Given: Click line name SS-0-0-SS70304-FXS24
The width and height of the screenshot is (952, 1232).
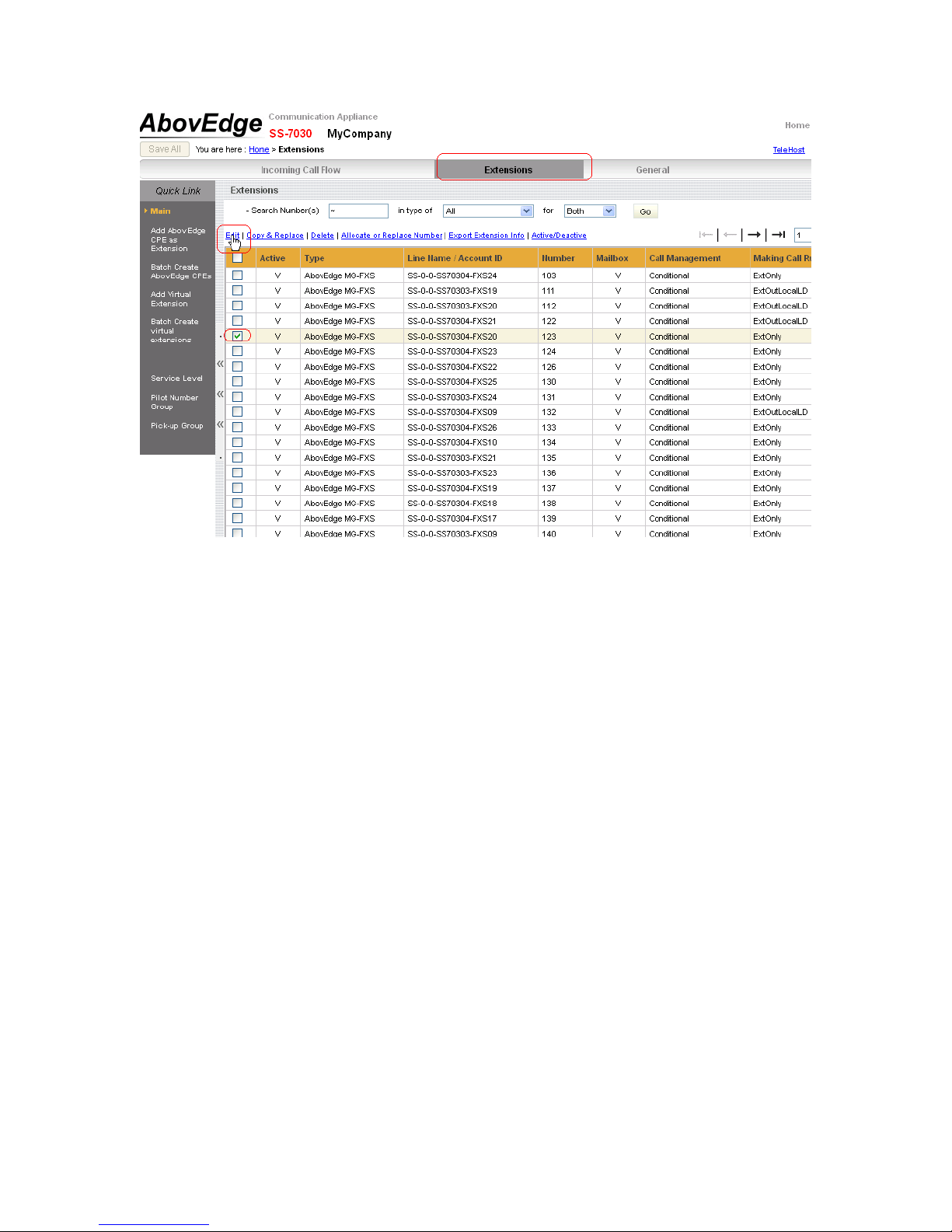Looking at the screenshot, I should [x=452, y=276].
